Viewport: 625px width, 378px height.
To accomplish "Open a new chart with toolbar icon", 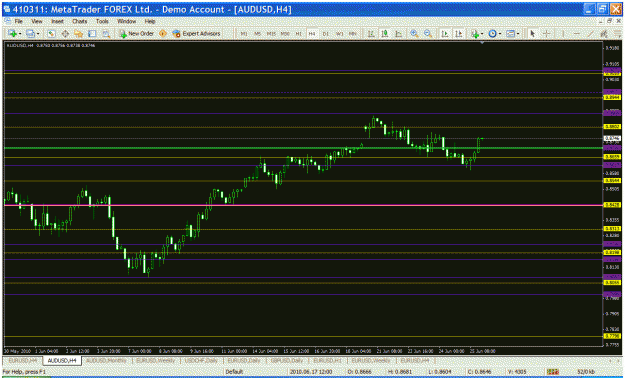I will point(12,34).
